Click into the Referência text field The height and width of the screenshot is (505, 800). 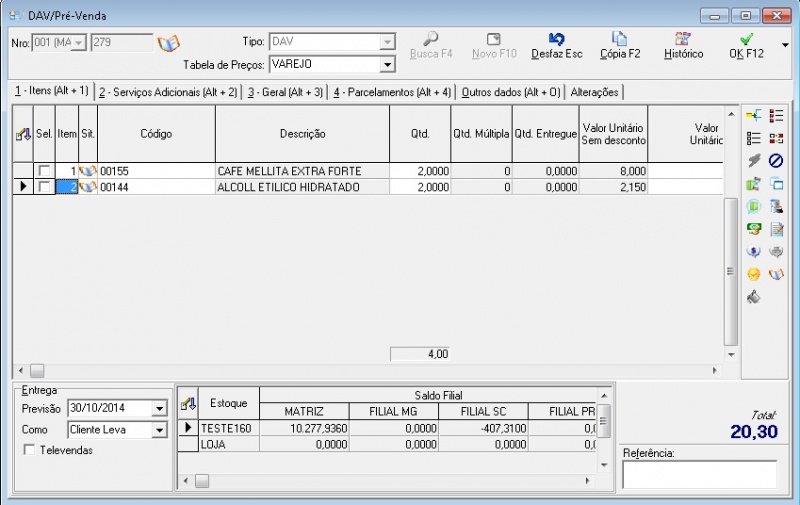pos(698,474)
